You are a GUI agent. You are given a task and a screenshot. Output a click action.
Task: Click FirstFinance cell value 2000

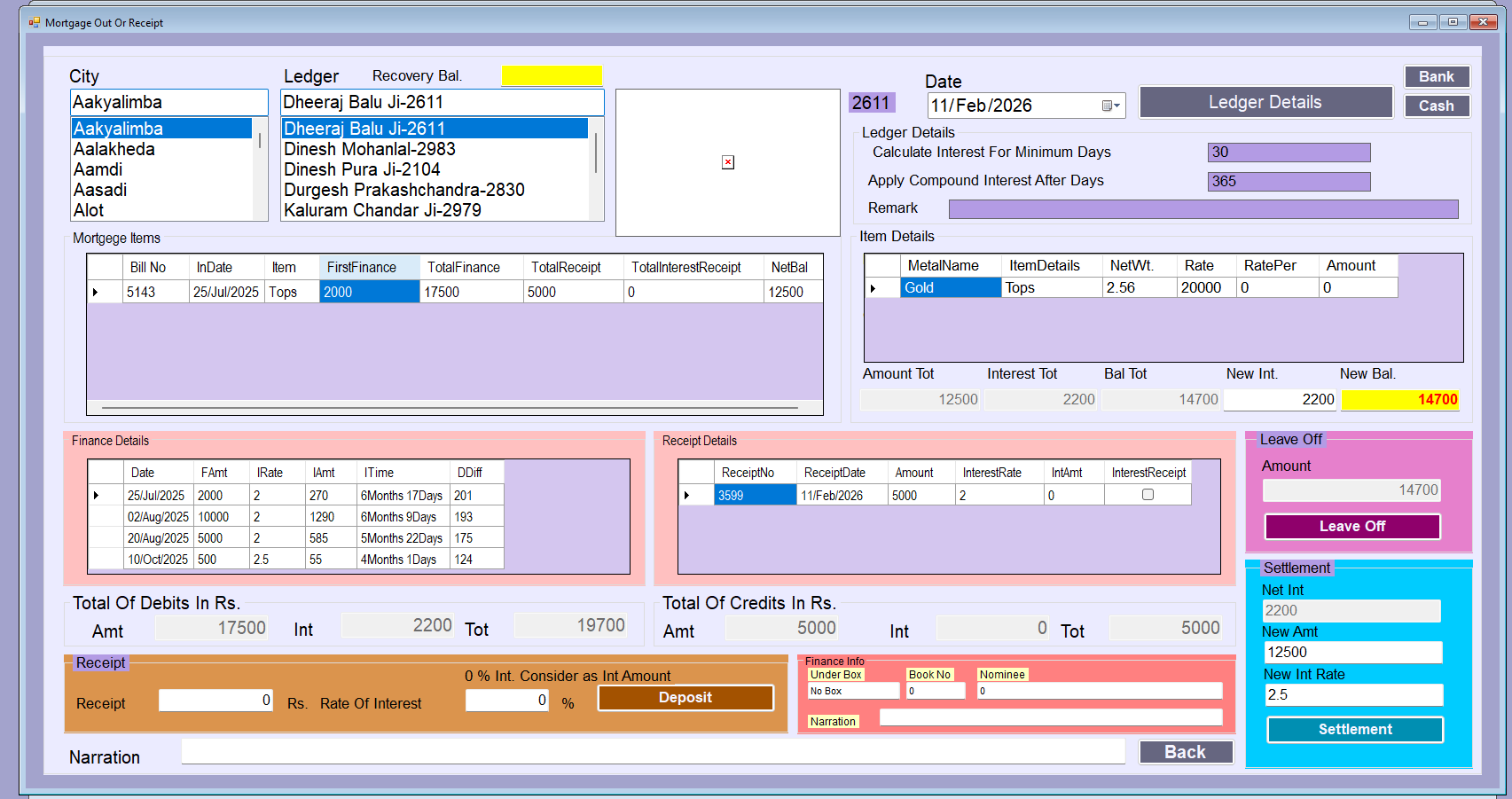point(370,292)
